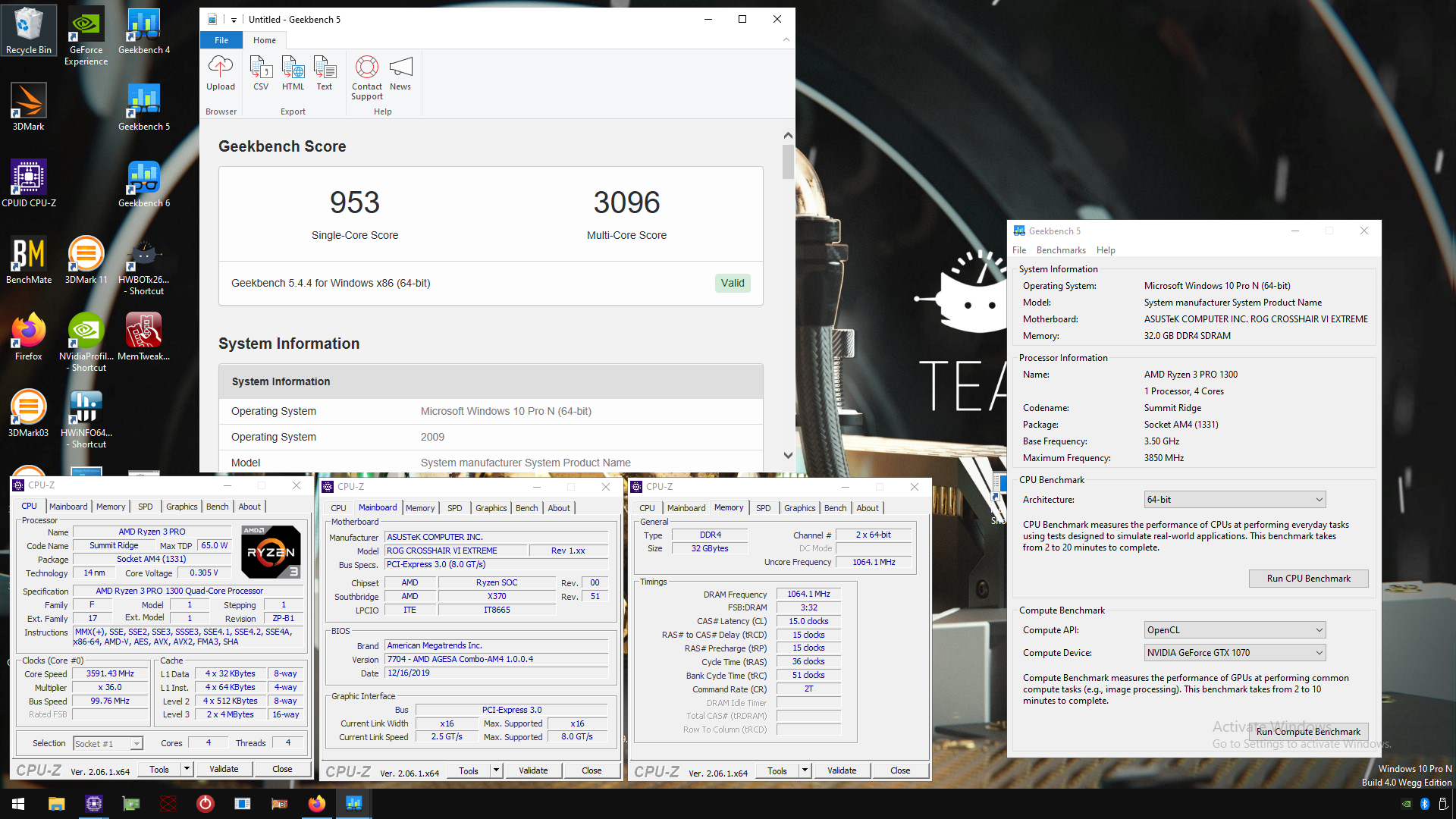Open Compute Device GTX 1070 dropdown

1235,653
